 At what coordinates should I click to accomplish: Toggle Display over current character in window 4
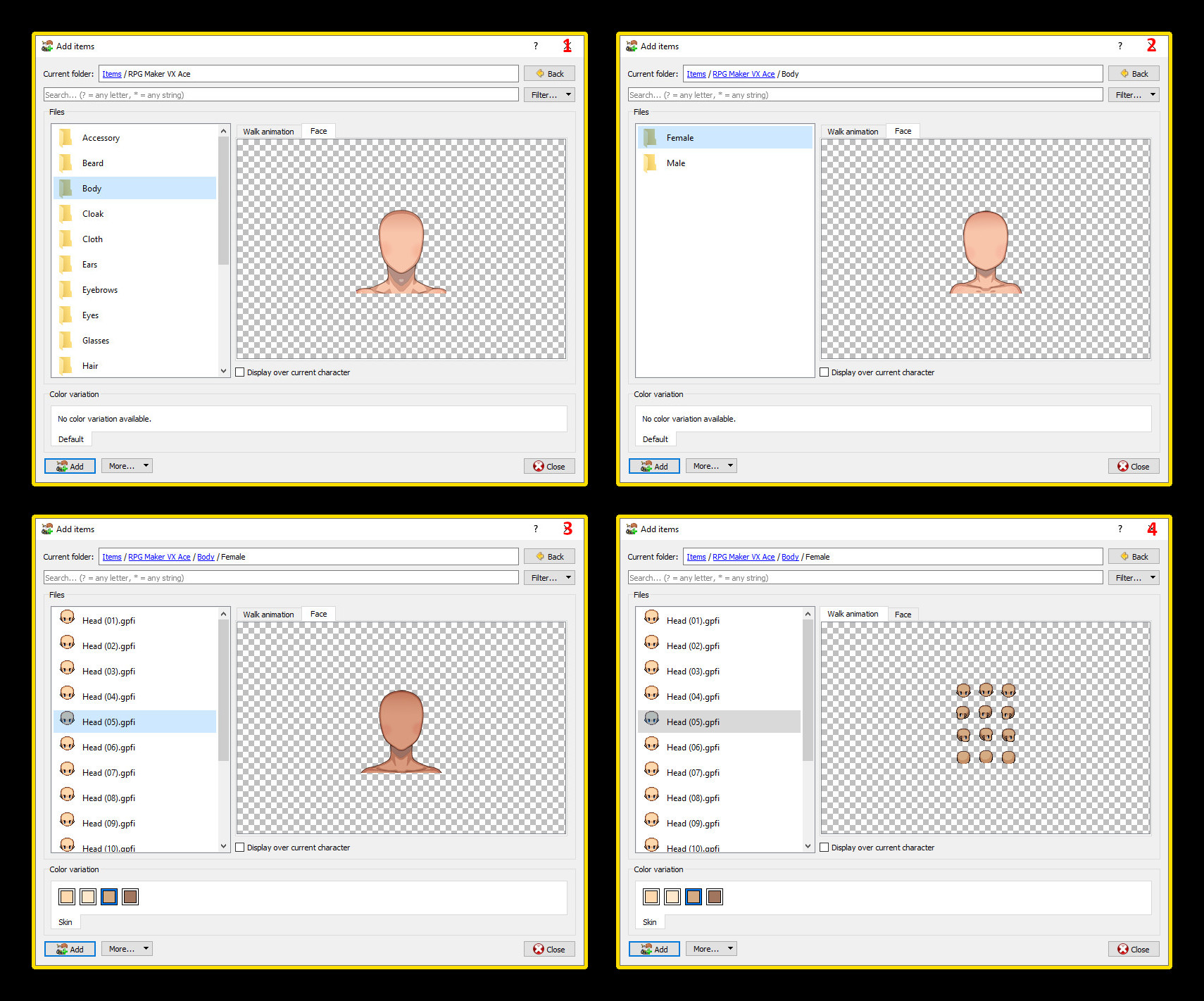824,848
